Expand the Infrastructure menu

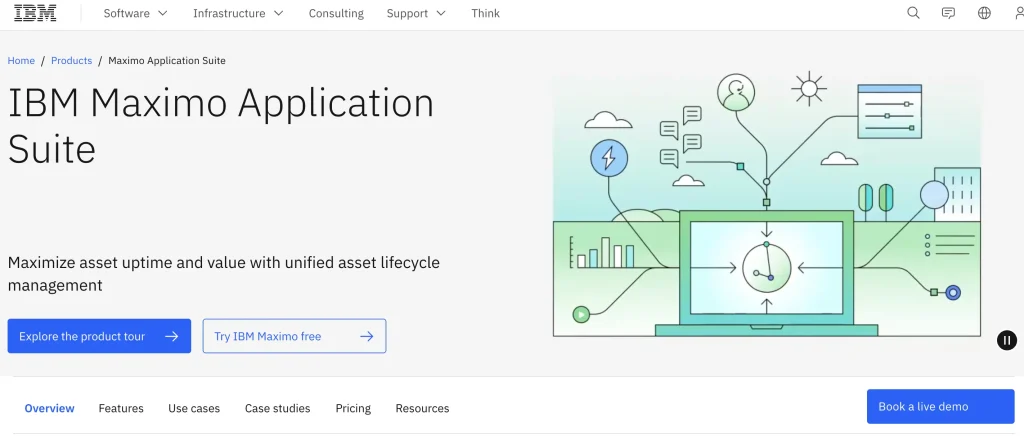click(x=238, y=13)
